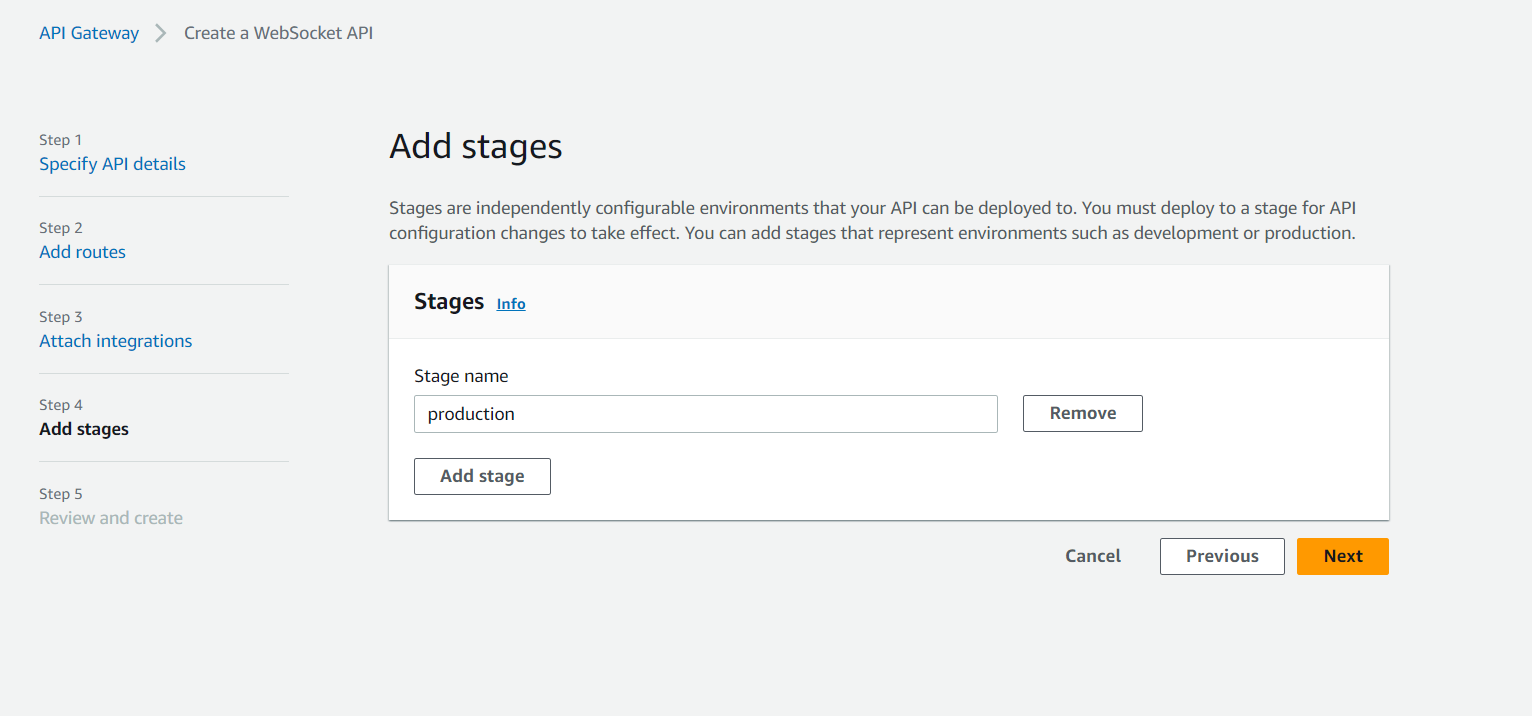This screenshot has height=716, width=1532.
Task: Jump to Attach integrations step
Action: coord(115,341)
